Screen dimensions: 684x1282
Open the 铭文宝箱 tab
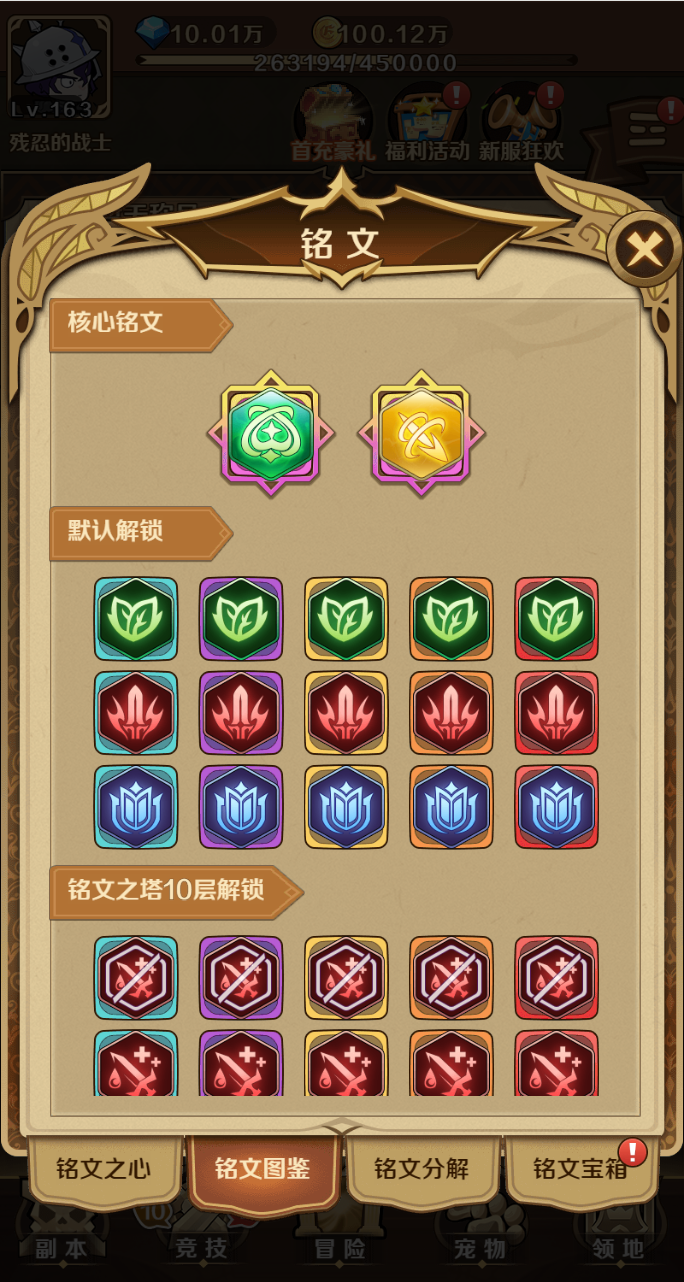[580, 1169]
